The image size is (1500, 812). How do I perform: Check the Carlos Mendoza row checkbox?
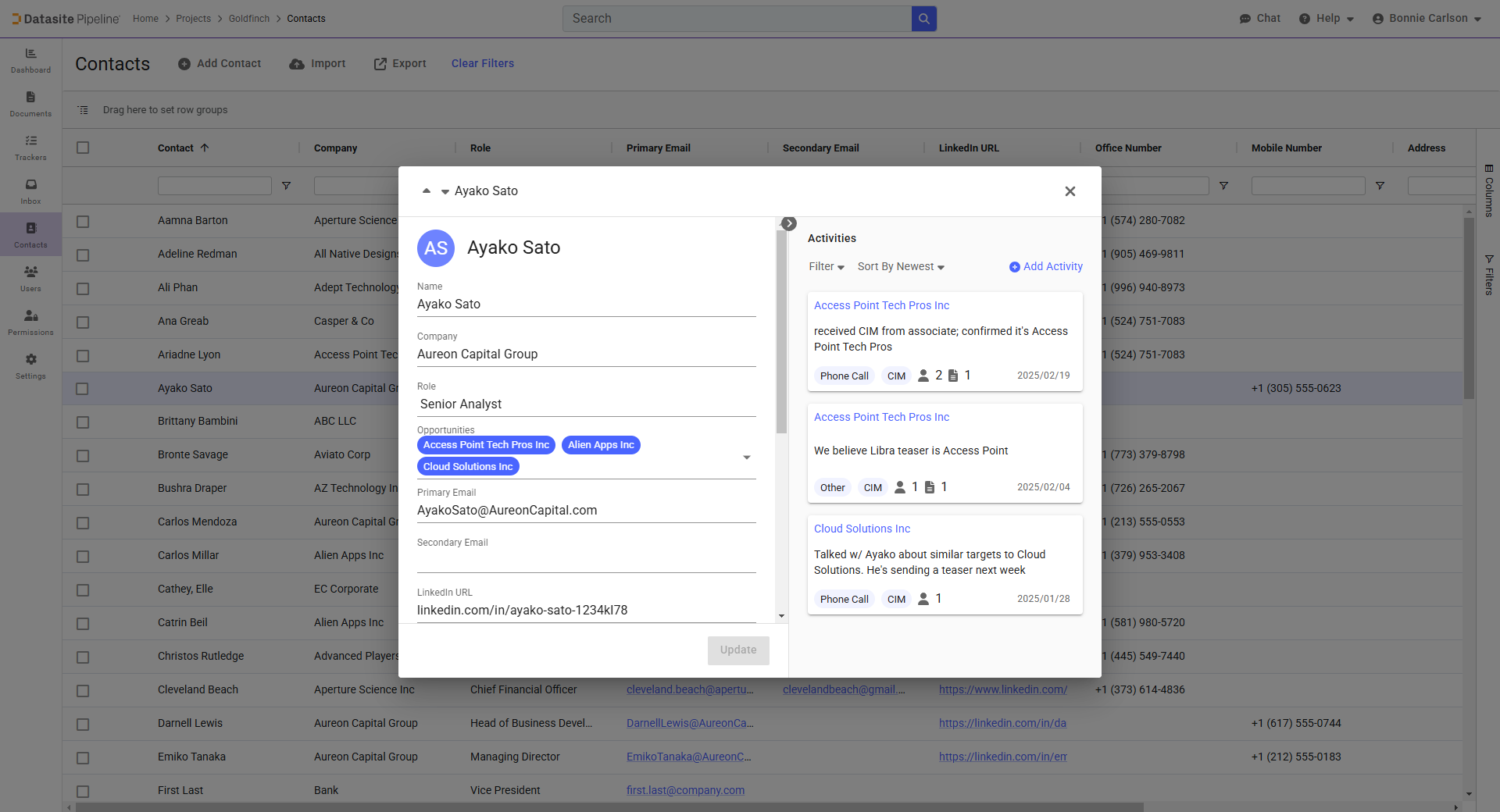point(83,523)
